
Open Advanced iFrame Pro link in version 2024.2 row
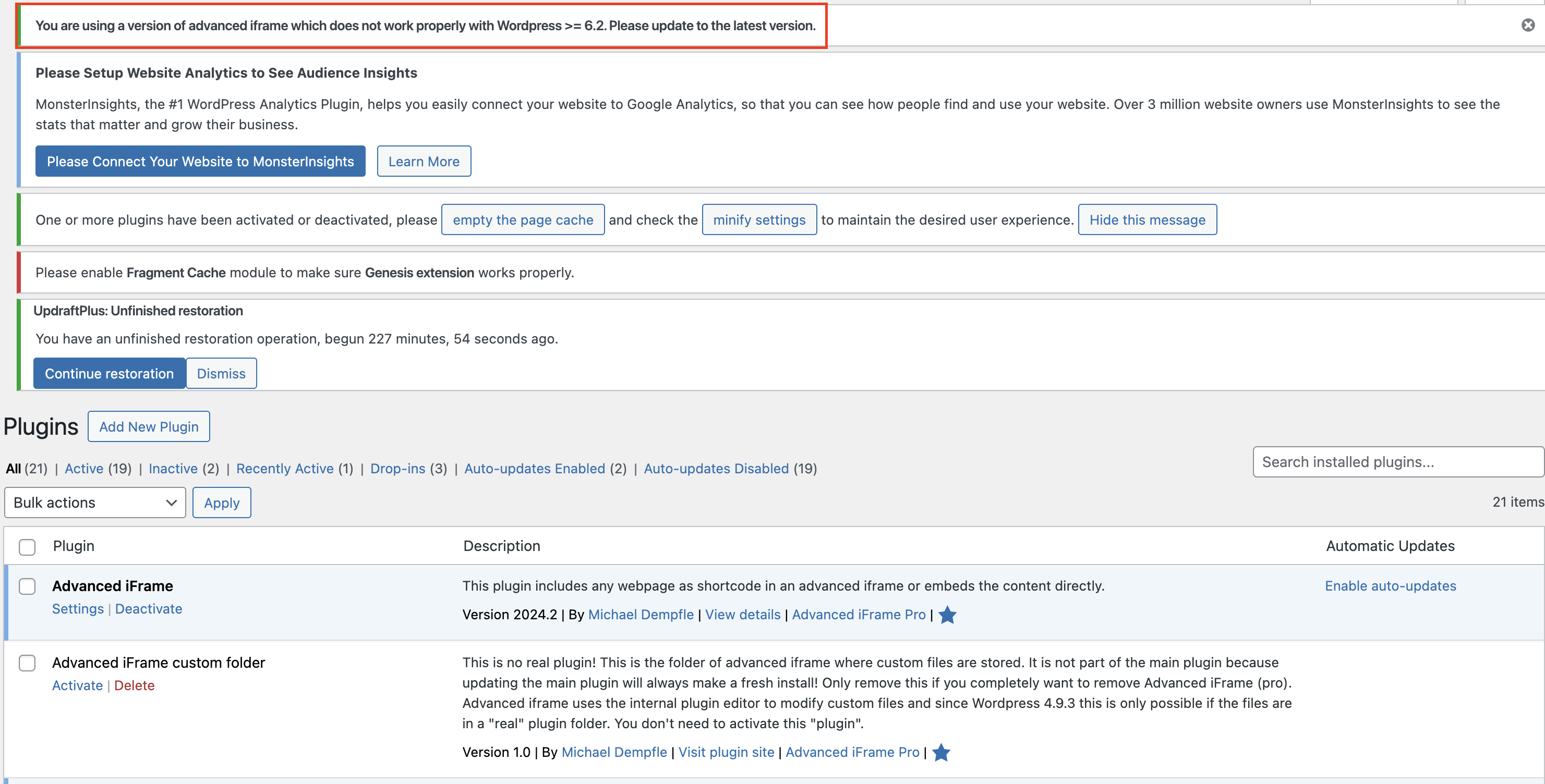[859, 615]
